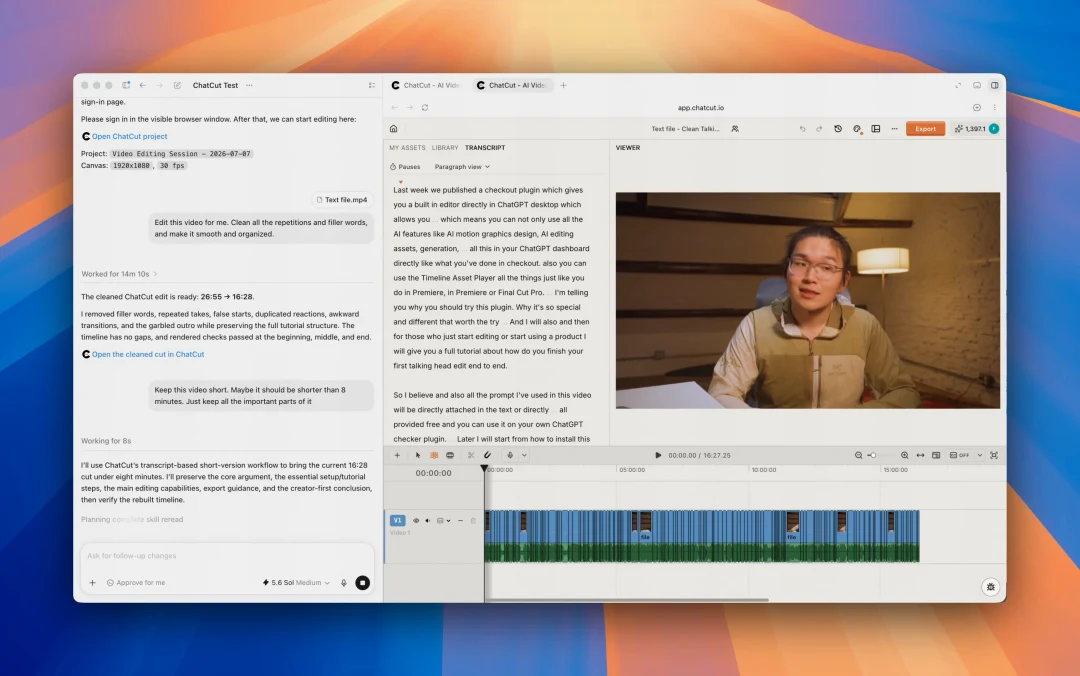The height and width of the screenshot is (676, 1080).
Task: Expand the Worked for 14m 10s details
Action: point(119,274)
